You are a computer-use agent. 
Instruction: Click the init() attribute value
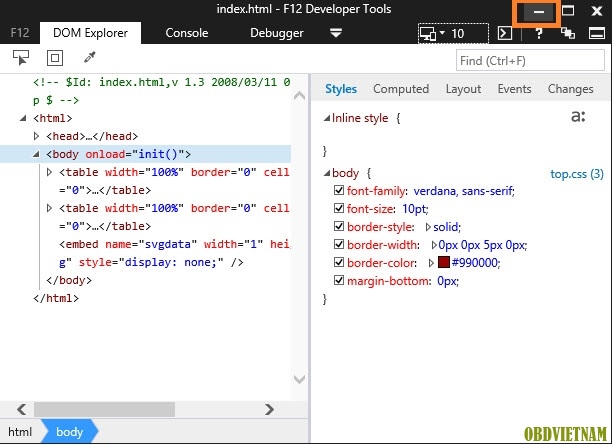tap(158, 154)
